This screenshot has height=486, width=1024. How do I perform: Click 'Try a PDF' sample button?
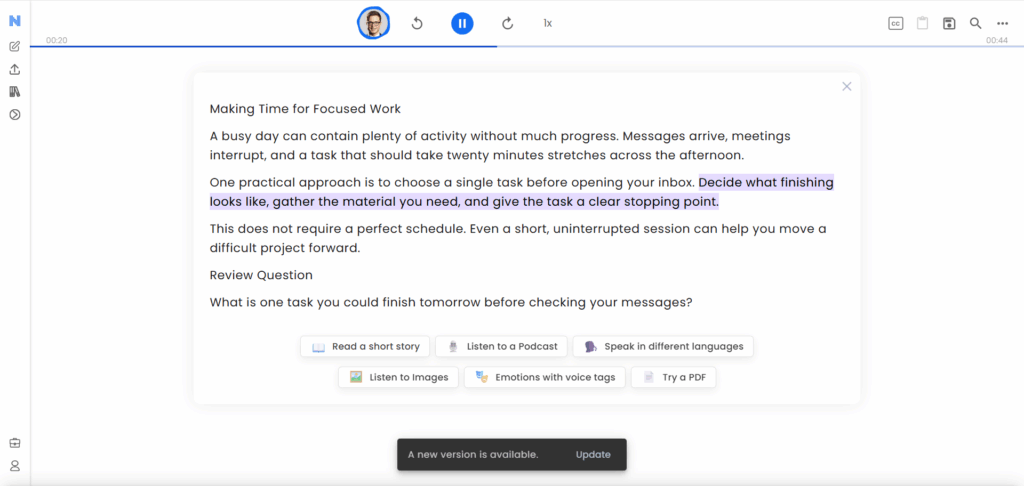673,377
